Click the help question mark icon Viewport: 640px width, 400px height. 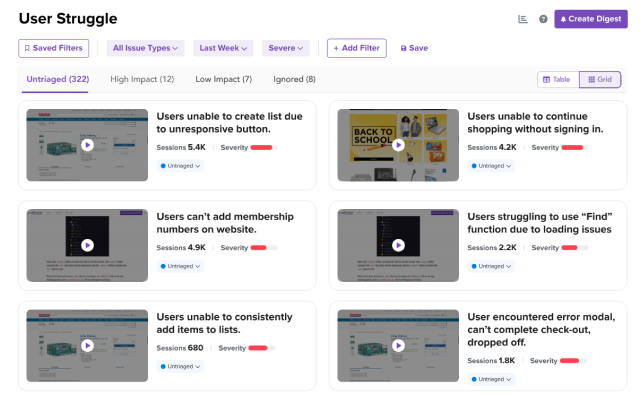click(543, 19)
